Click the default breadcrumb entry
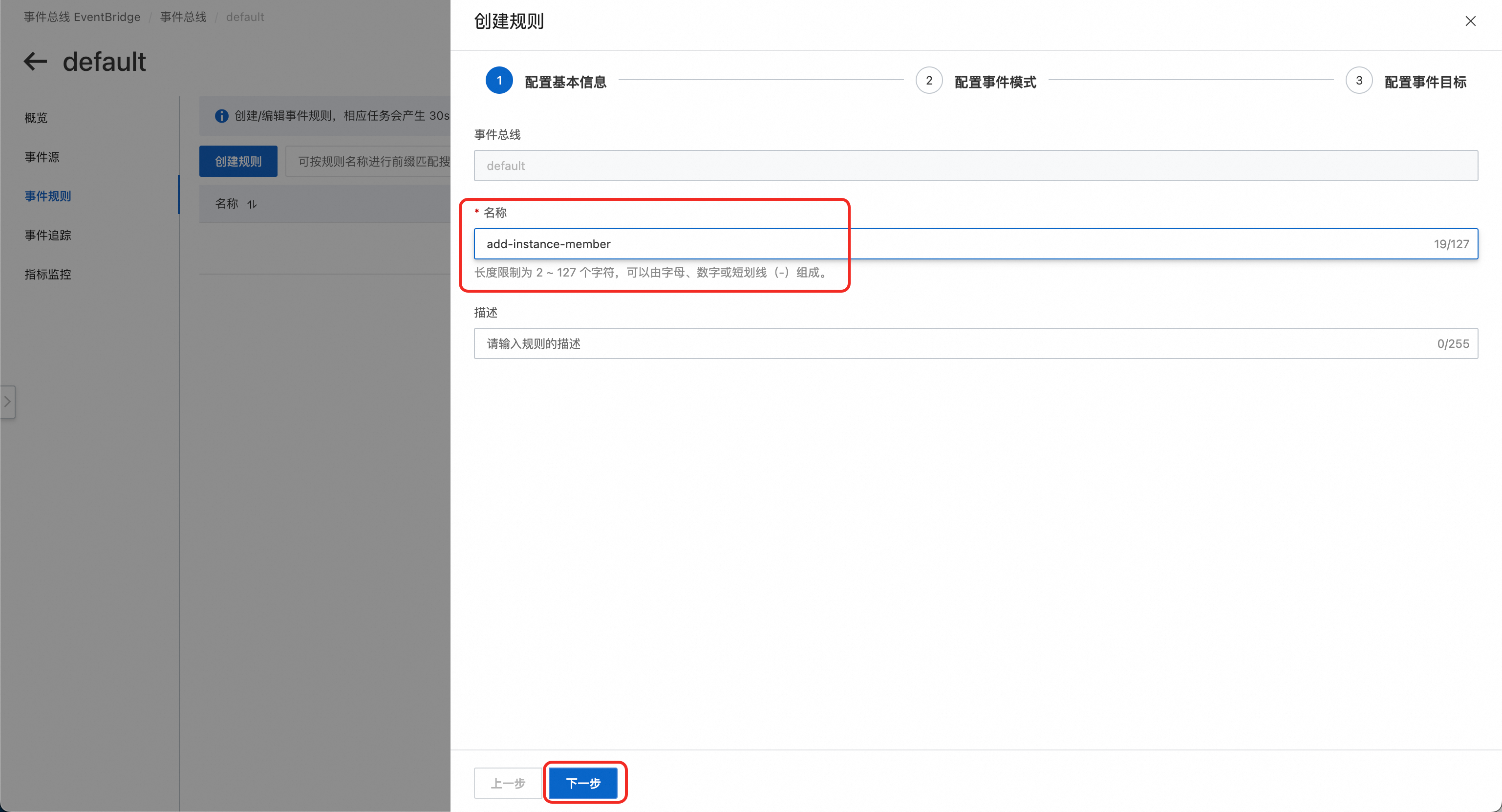 (245, 17)
